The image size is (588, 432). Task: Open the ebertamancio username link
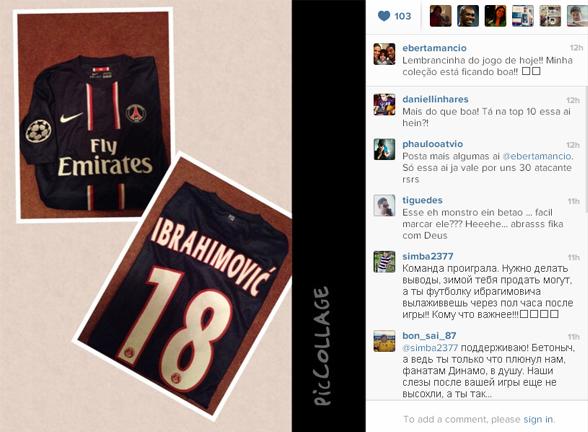tap(434, 48)
